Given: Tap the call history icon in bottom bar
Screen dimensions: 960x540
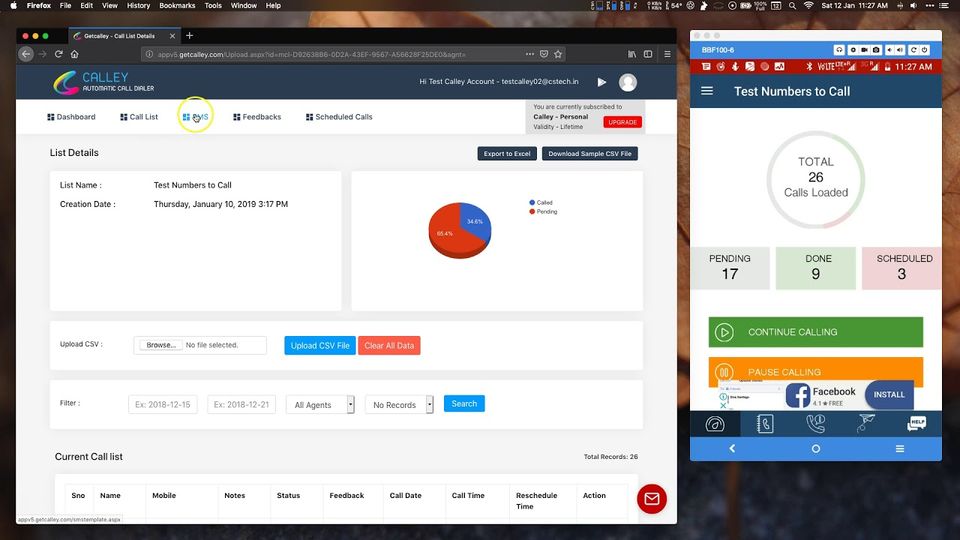Looking at the screenshot, I should click(816, 424).
